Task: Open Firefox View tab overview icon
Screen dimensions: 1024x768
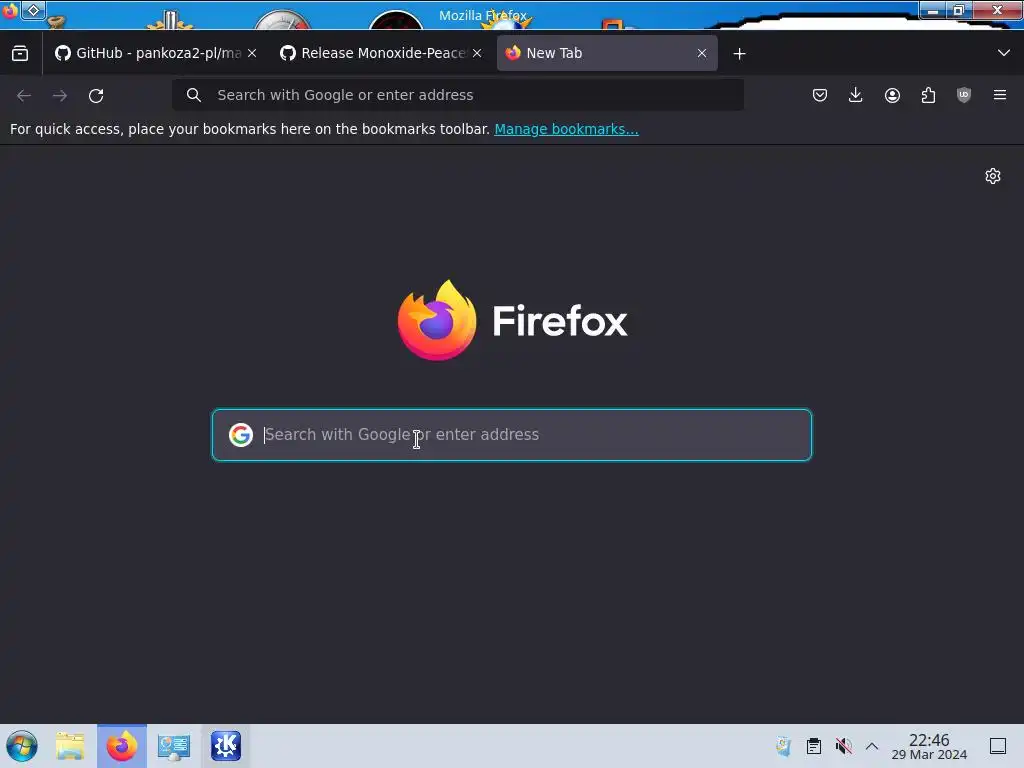Action: tap(20, 53)
